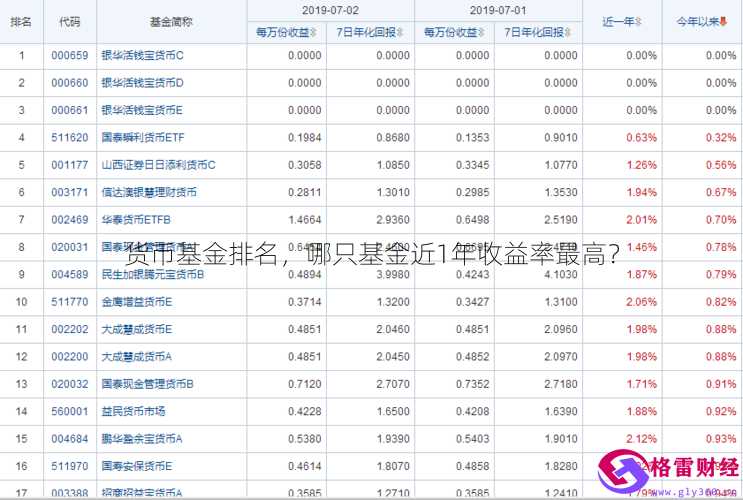The width and height of the screenshot is (743, 500).
Task: Open fund code 020032
Action: tap(70, 384)
